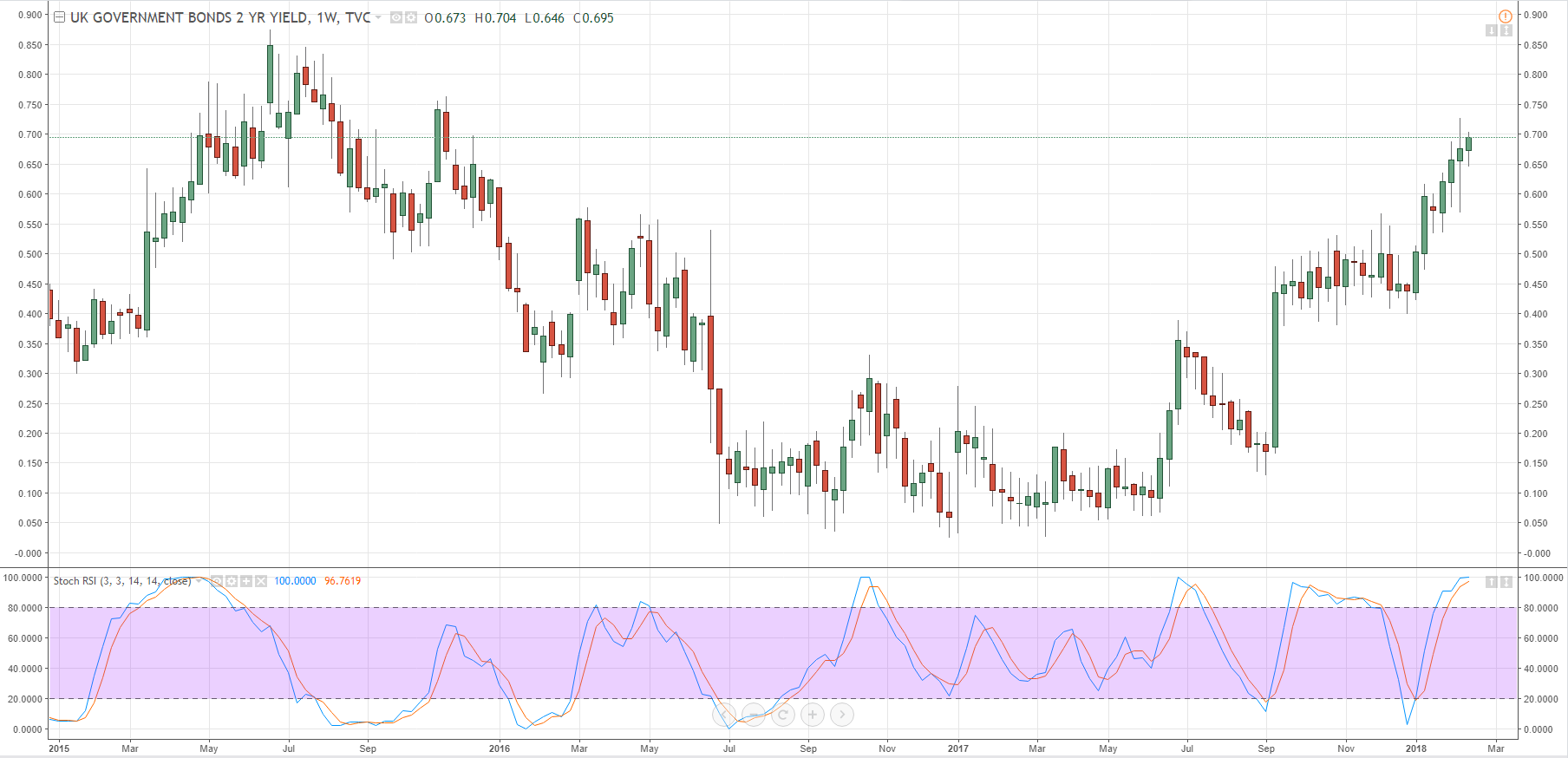
Task: Click 0.500 on the right price axis
Action: (x=1536, y=254)
